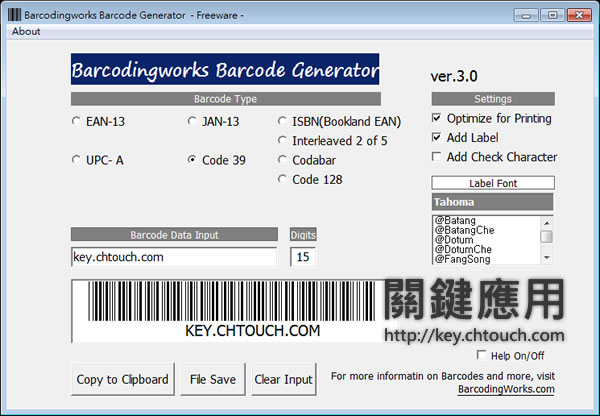Select Interleaved 2 of 5 type
The image size is (600, 416).
pos(283,140)
